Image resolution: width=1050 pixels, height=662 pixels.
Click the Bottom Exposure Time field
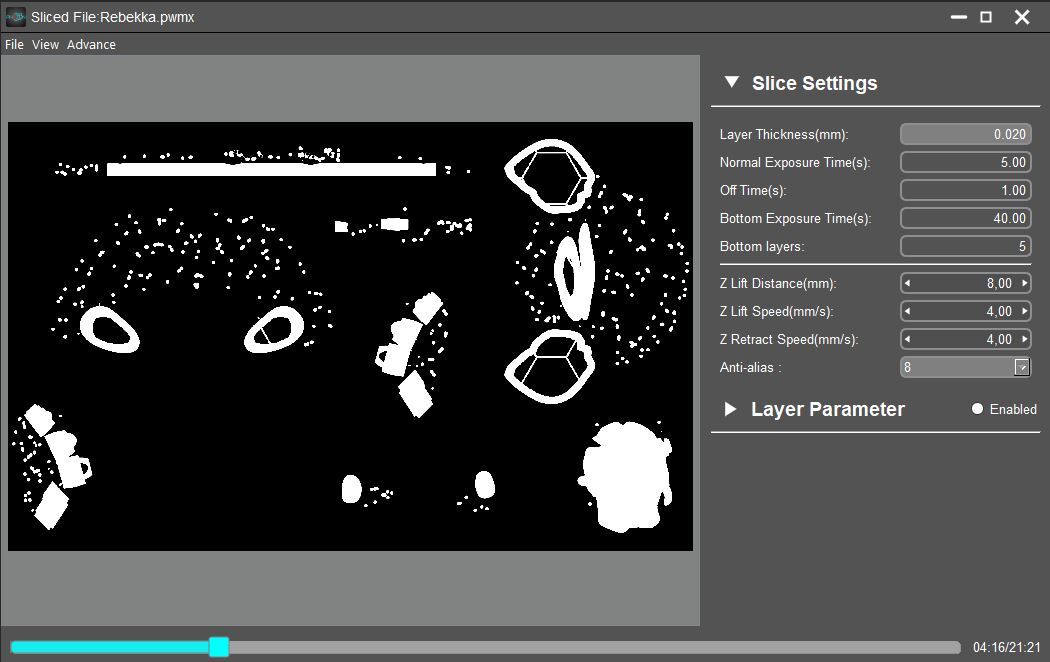(x=965, y=218)
